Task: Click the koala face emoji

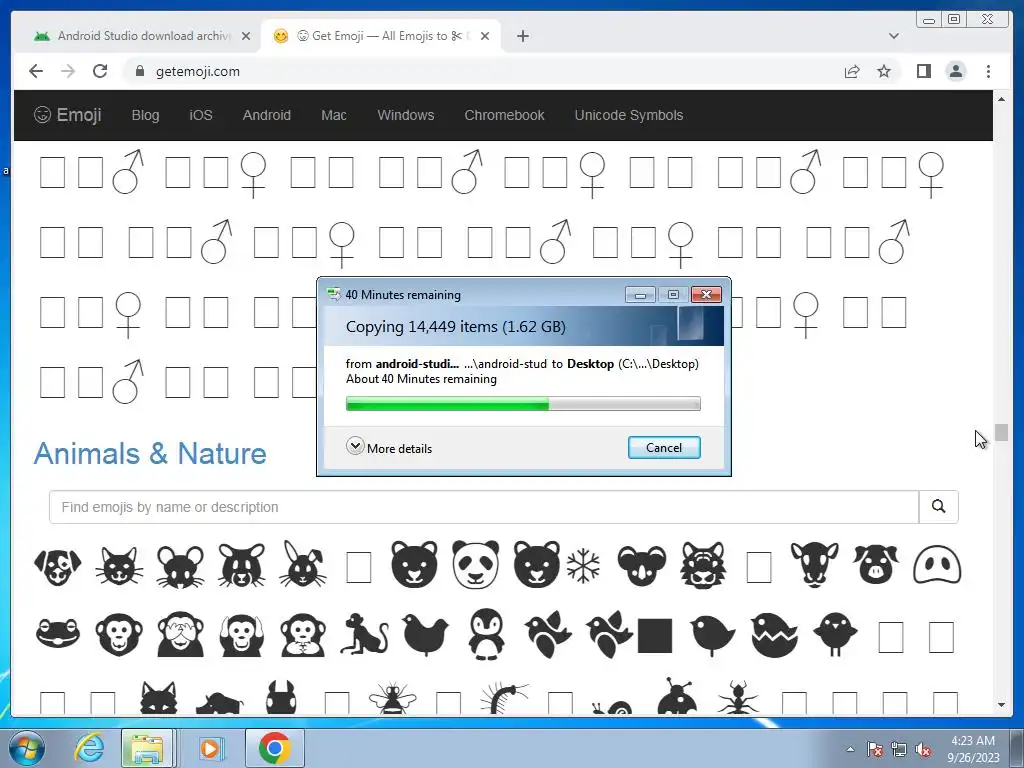Action: pyautogui.click(x=642, y=566)
